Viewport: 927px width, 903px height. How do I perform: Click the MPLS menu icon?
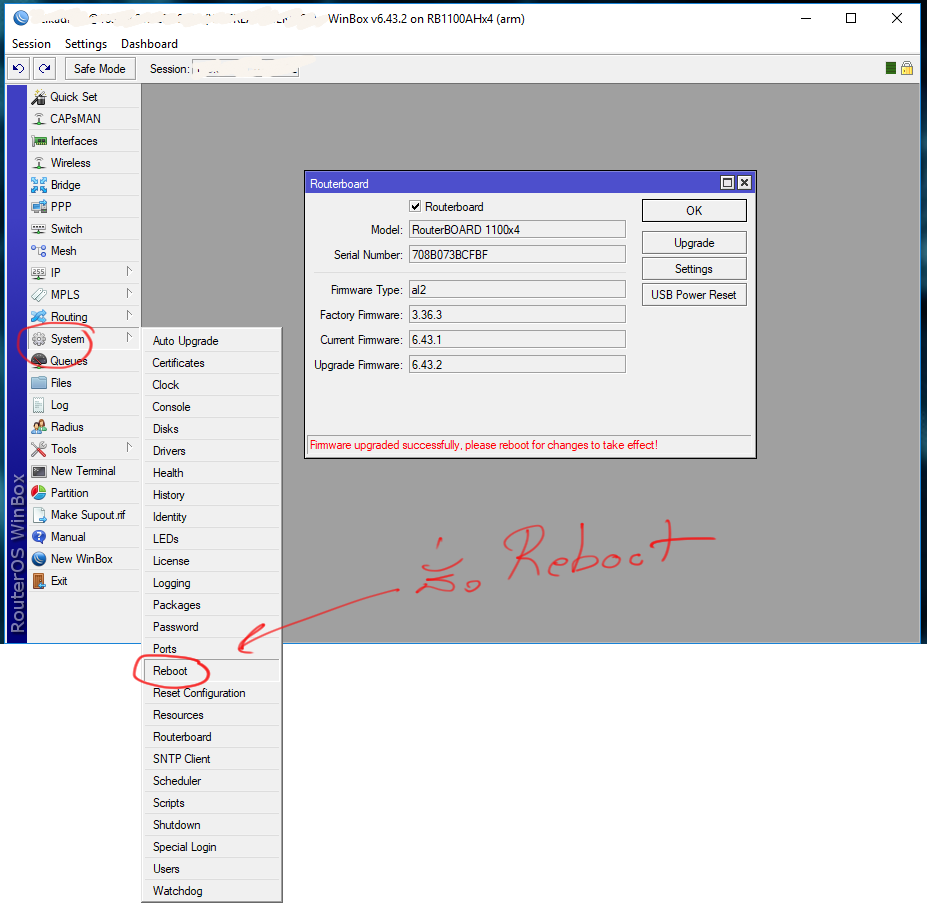point(39,294)
